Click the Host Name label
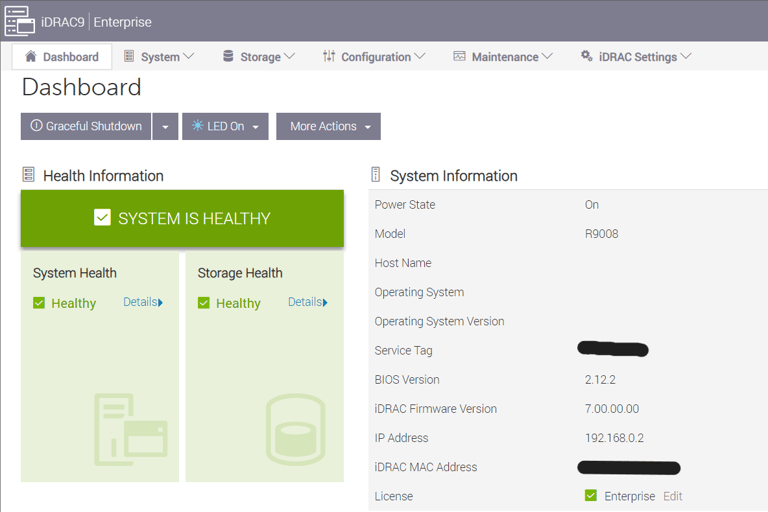 [403, 263]
